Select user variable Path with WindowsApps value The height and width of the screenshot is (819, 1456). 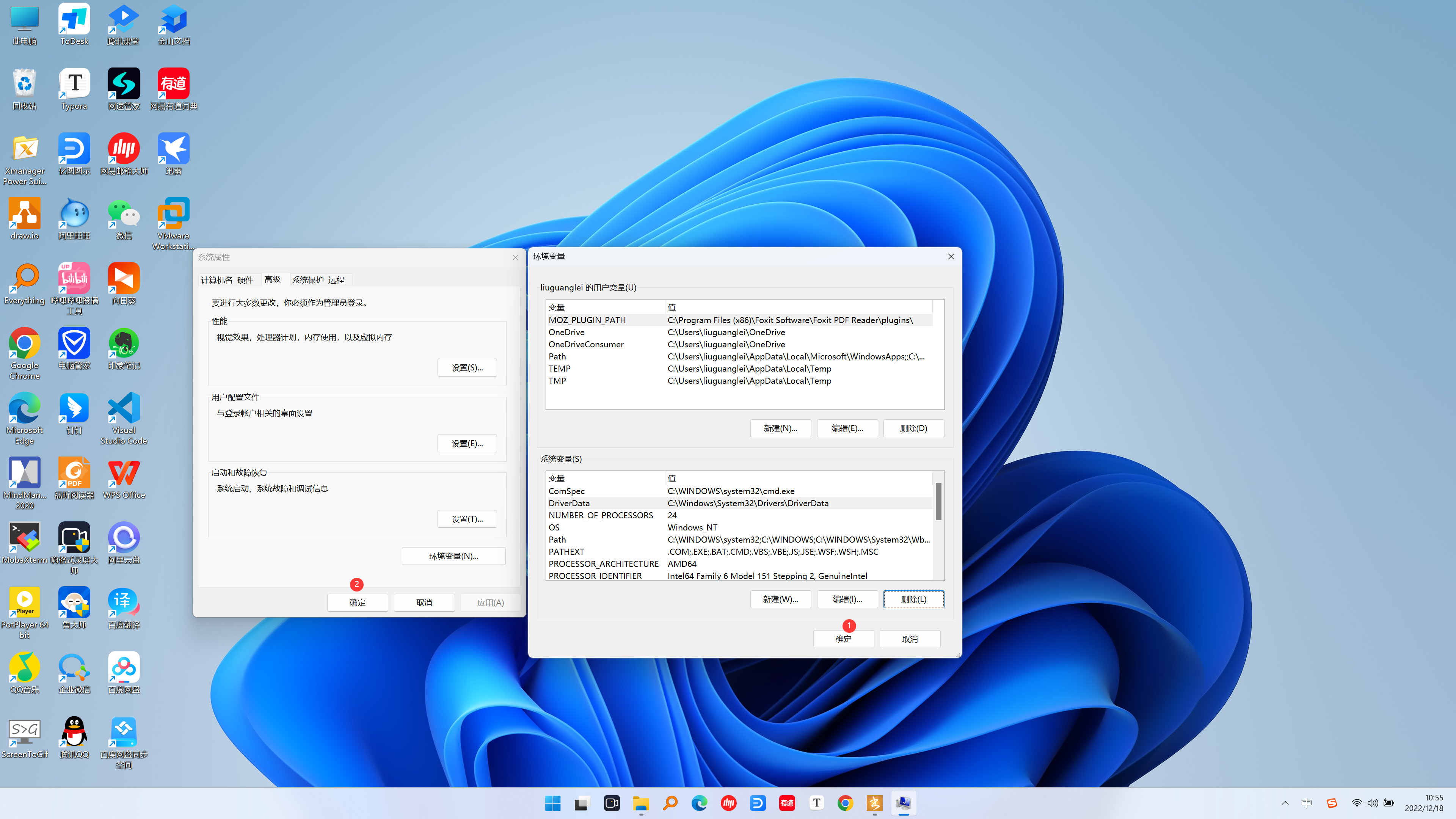click(739, 357)
